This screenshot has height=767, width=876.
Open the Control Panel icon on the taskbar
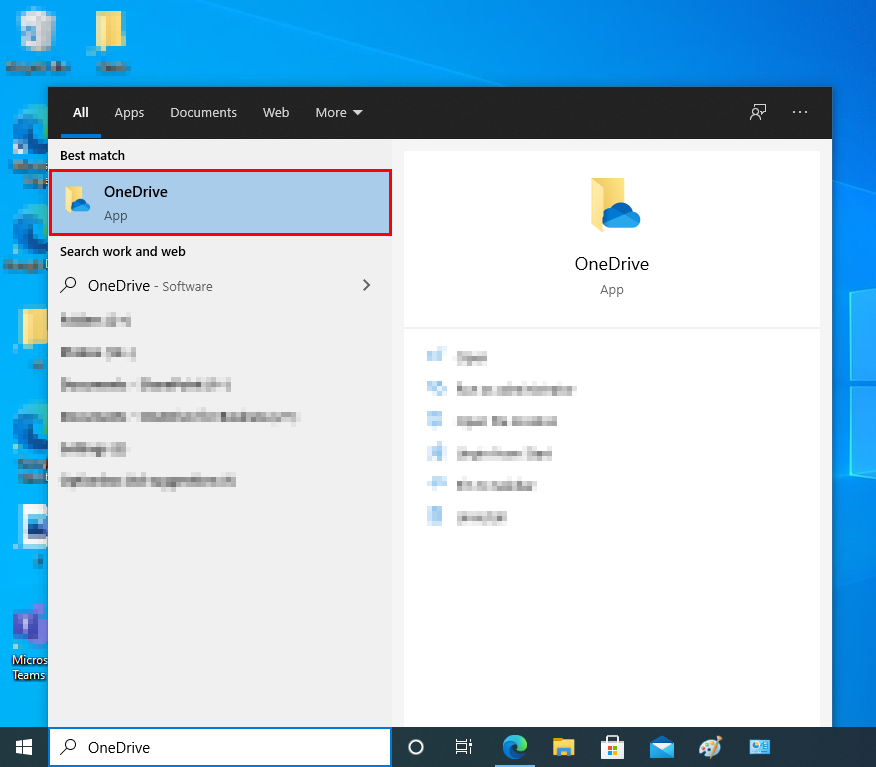tap(760, 747)
